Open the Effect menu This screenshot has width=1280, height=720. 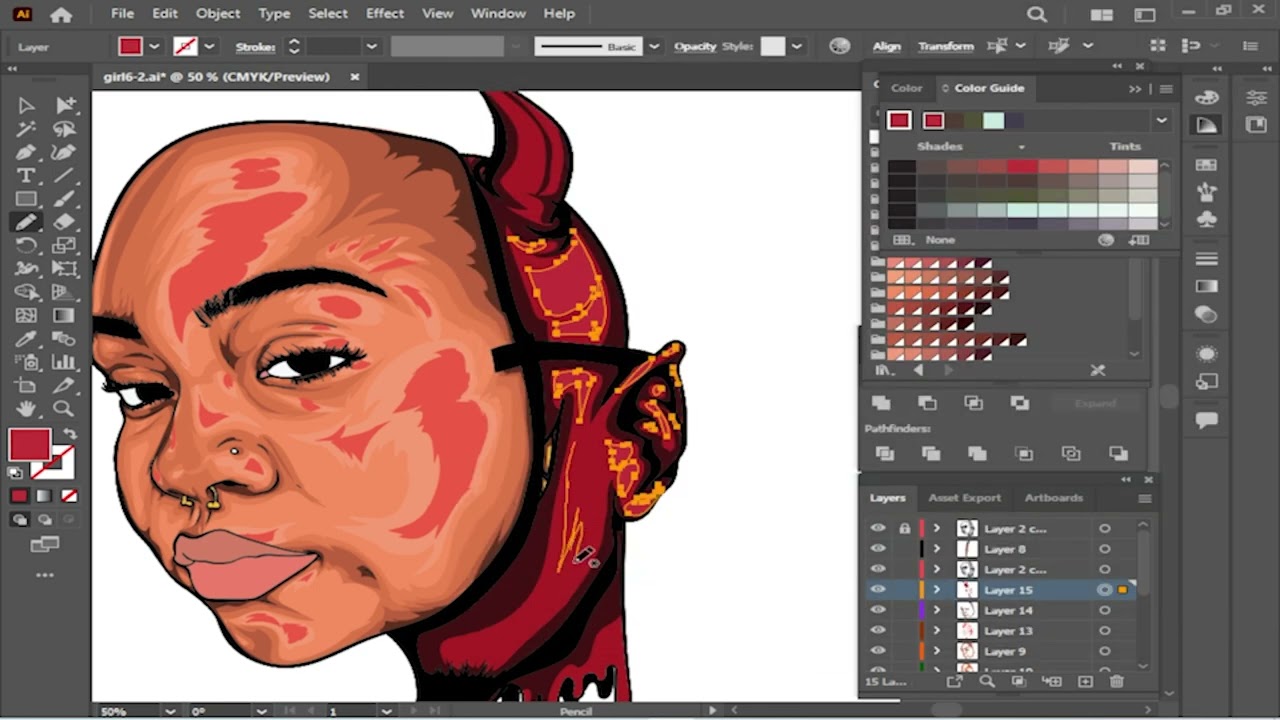(385, 14)
